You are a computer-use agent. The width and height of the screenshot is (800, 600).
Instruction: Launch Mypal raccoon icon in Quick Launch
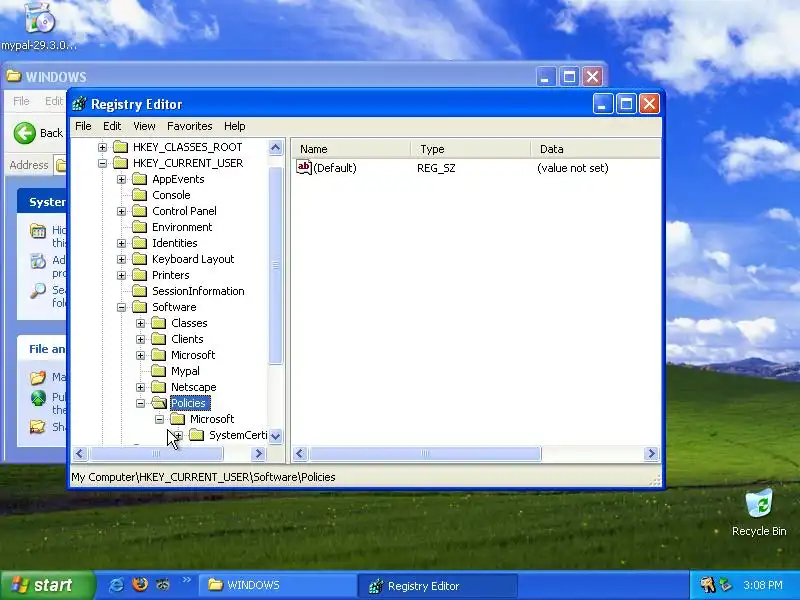(x=163, y=585)
